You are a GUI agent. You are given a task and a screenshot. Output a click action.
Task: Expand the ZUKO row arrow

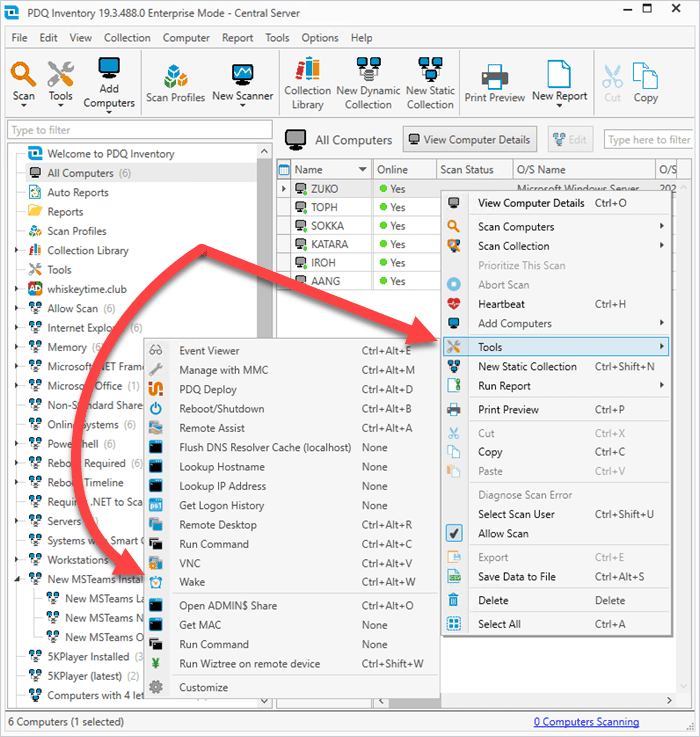283,188
